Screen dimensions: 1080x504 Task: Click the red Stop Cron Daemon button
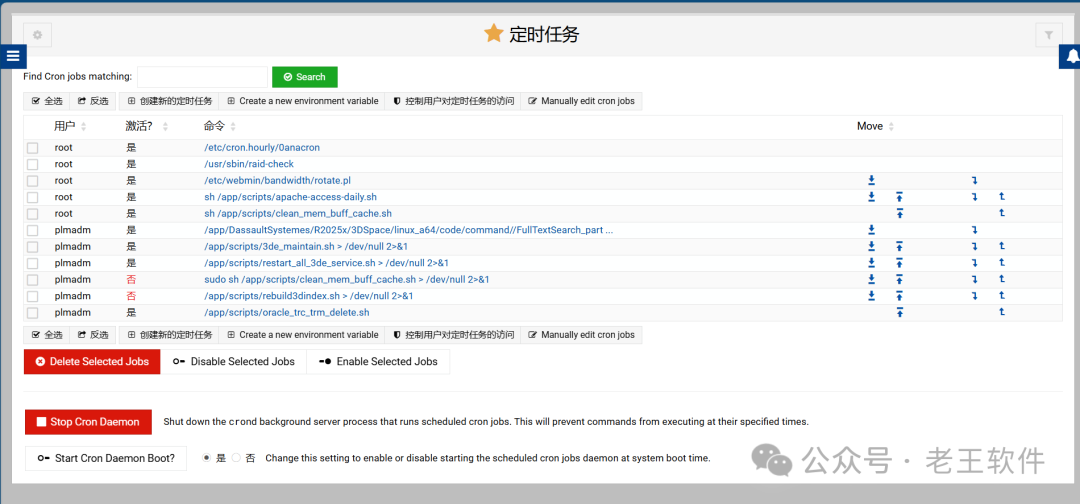tap(88, 422)
